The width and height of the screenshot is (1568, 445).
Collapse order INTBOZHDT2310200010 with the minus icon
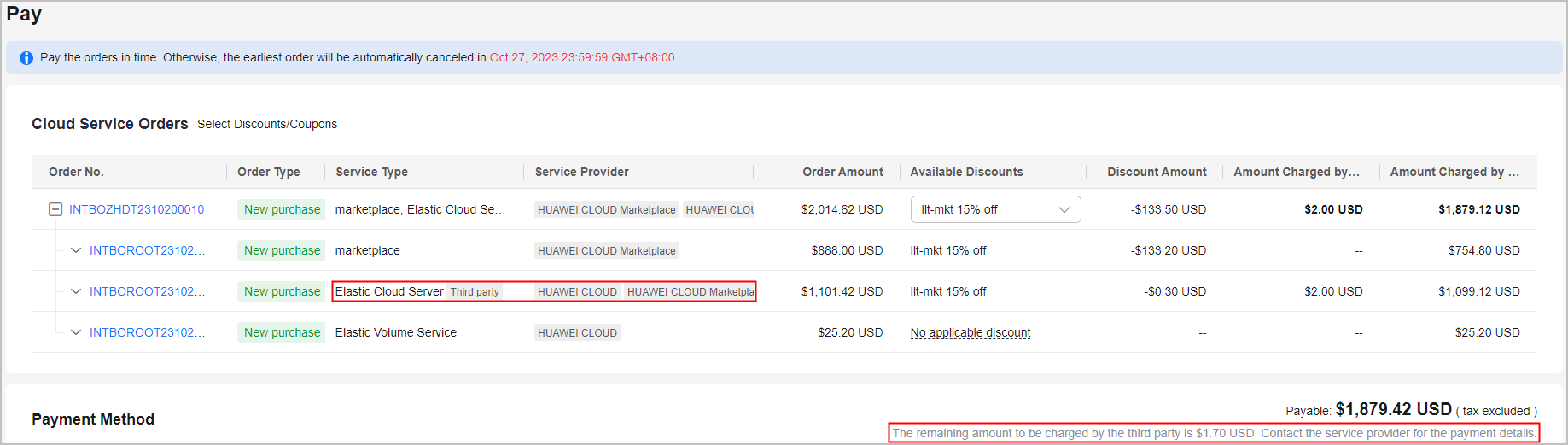pyautogui.click(x=55, y=209)
